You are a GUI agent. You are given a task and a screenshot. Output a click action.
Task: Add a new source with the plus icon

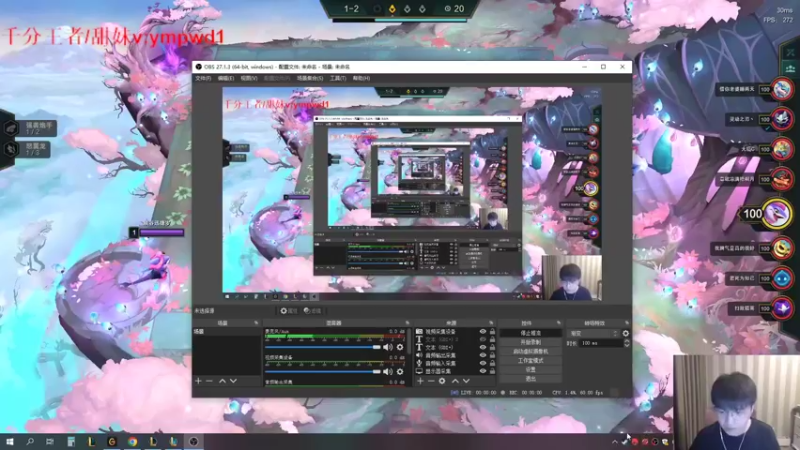[420, 381]
